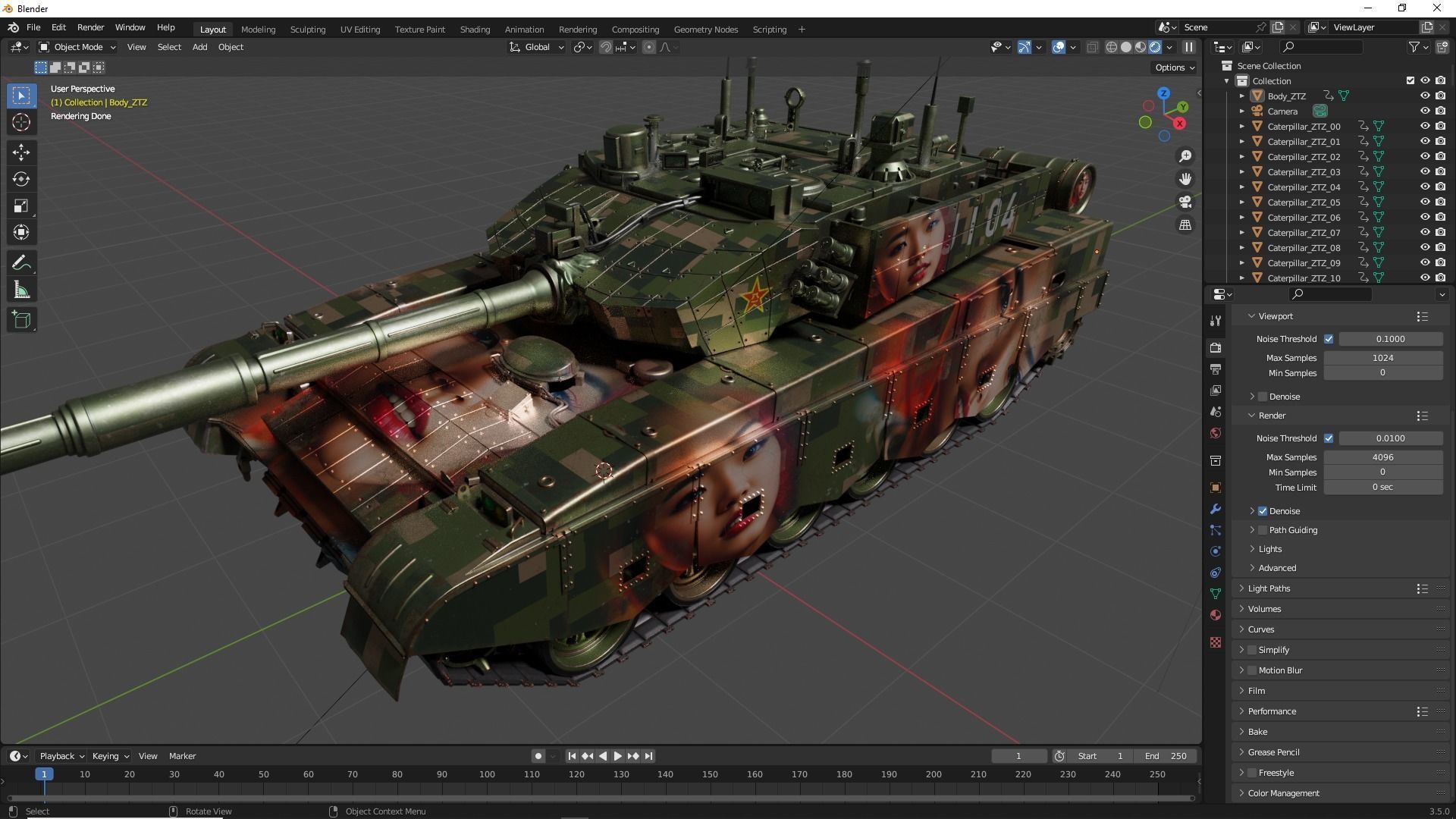The image size is (1456, 819).
Task: Activate the Transform tool
Action: pyautogui.click(x=21, y=232)
